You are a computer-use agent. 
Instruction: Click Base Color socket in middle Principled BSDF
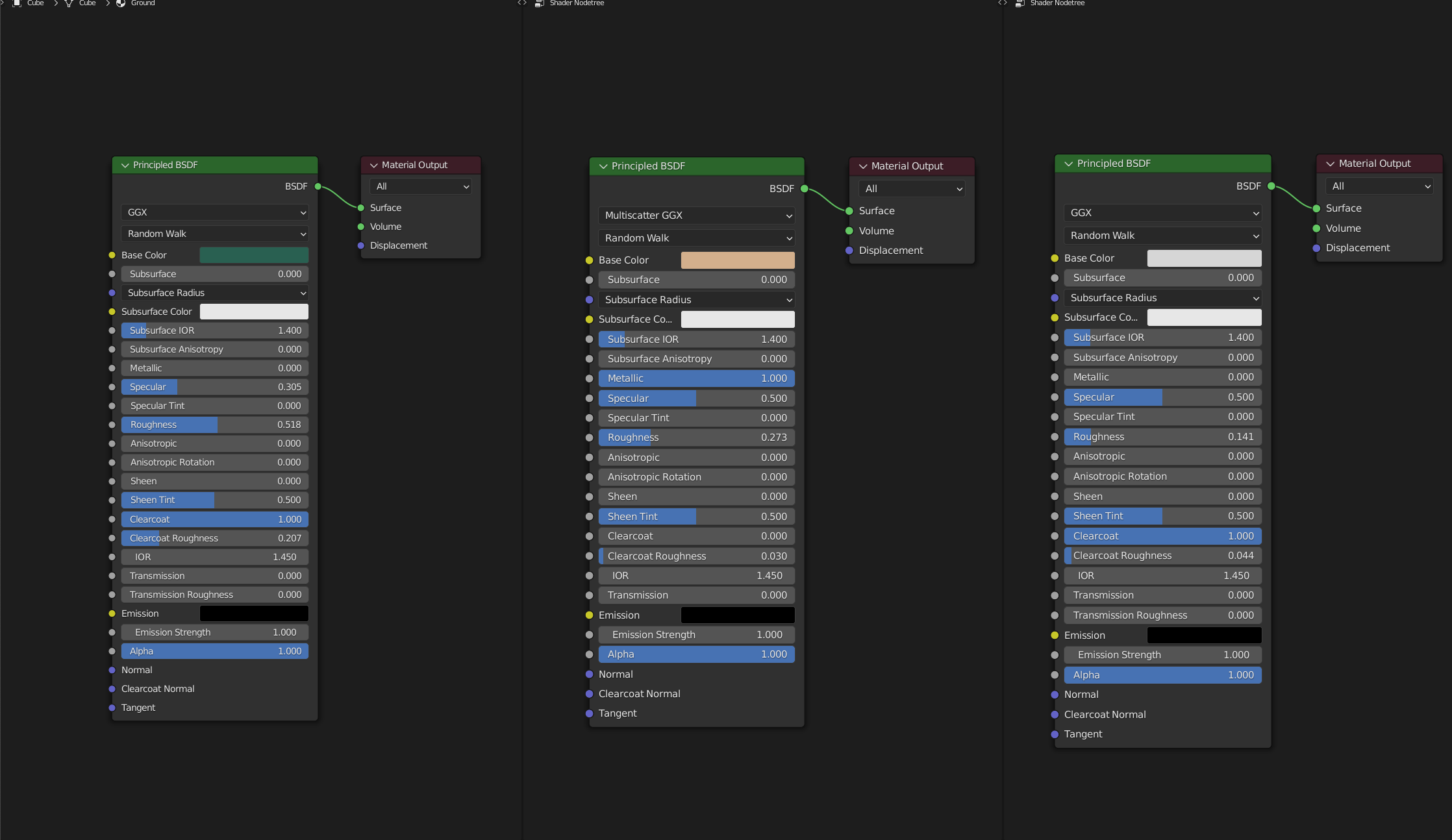[589, 260]
